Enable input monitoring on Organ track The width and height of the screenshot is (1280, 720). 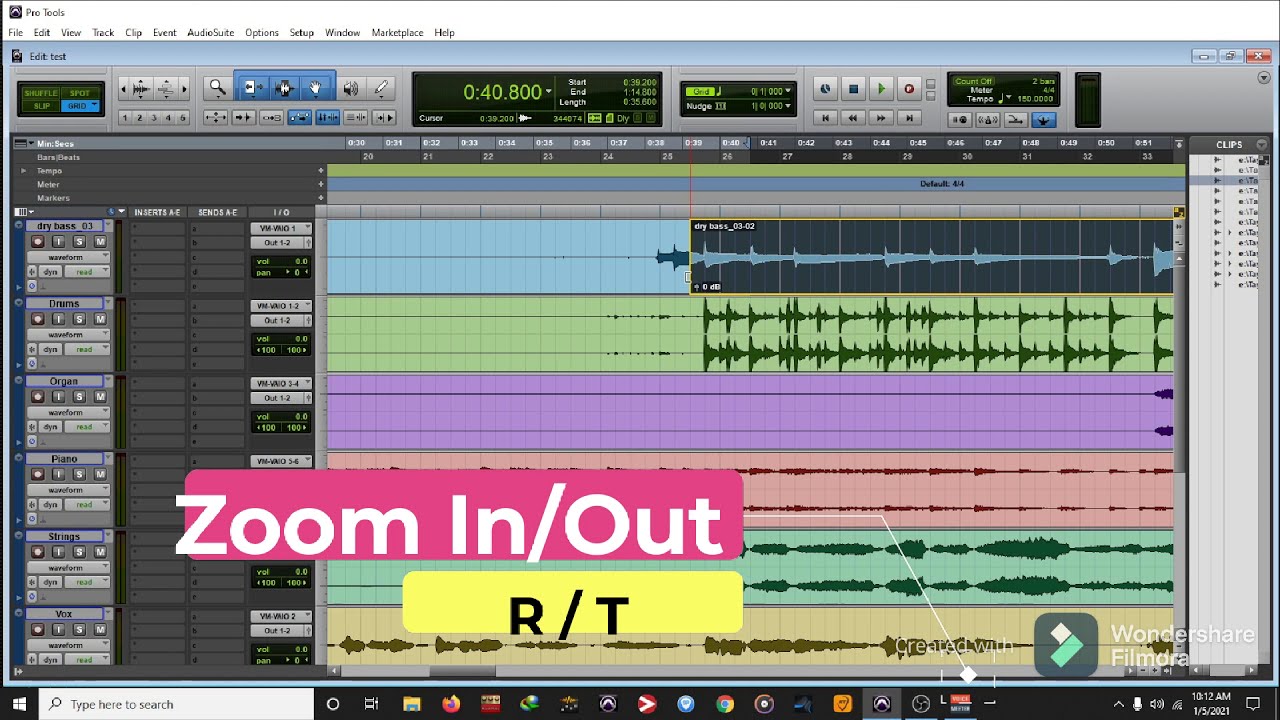tap(58, 397)
